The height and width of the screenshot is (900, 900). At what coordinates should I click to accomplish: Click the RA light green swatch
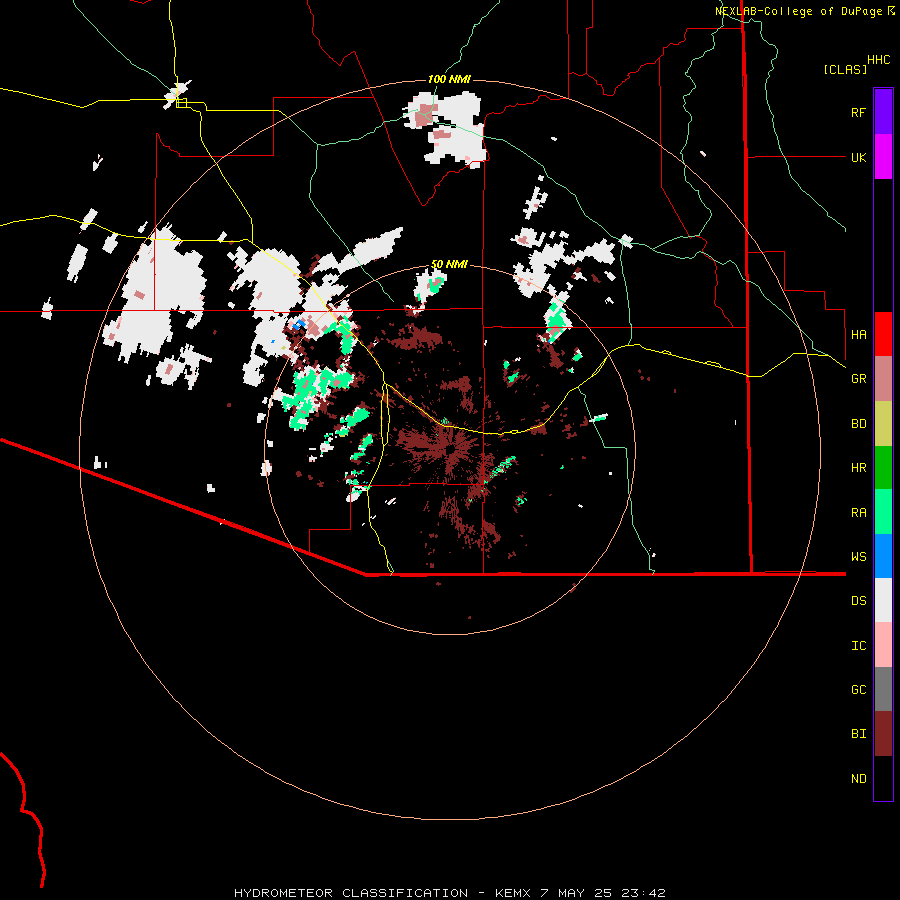(883, 512)
